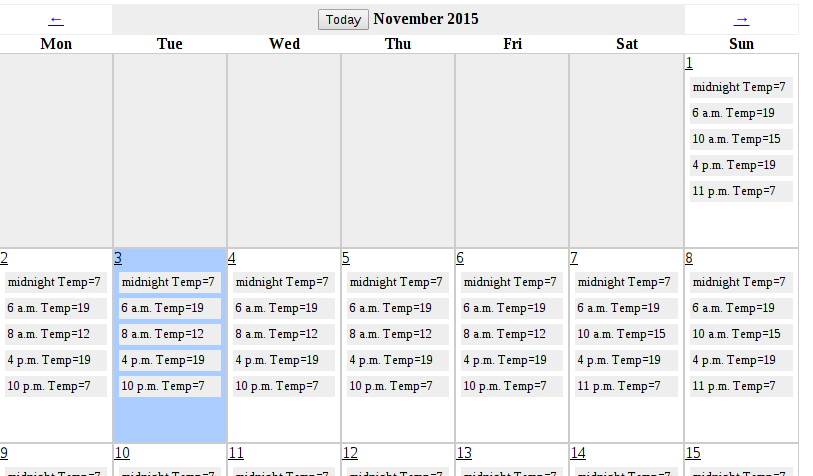
Task: Open day 10 date link
Action: pos(122,453)
